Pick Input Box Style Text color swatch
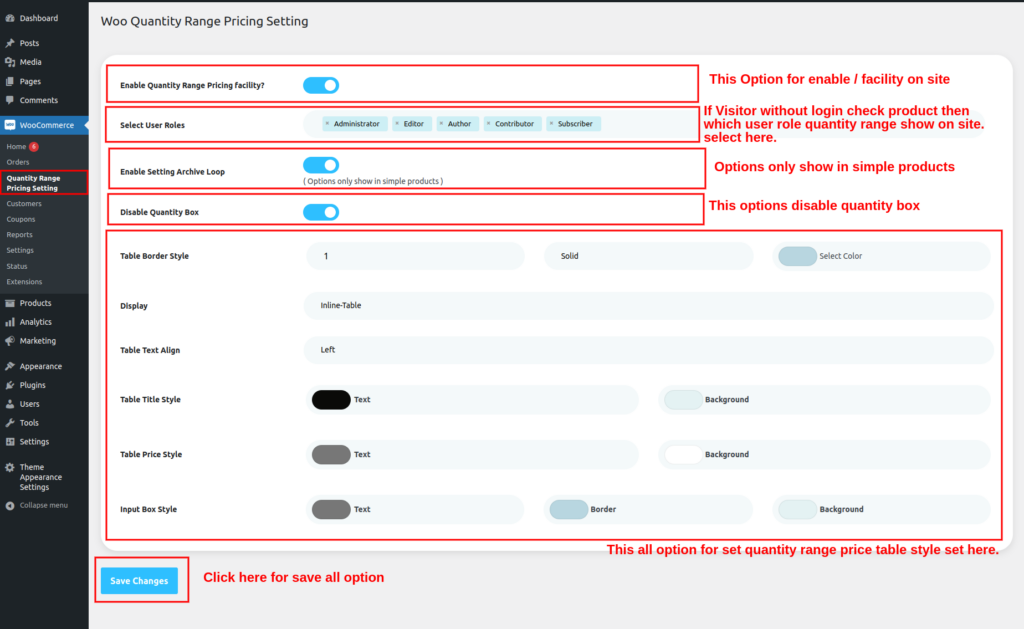The height and width of the screenshot is (629, 1024). coord(330,509)
